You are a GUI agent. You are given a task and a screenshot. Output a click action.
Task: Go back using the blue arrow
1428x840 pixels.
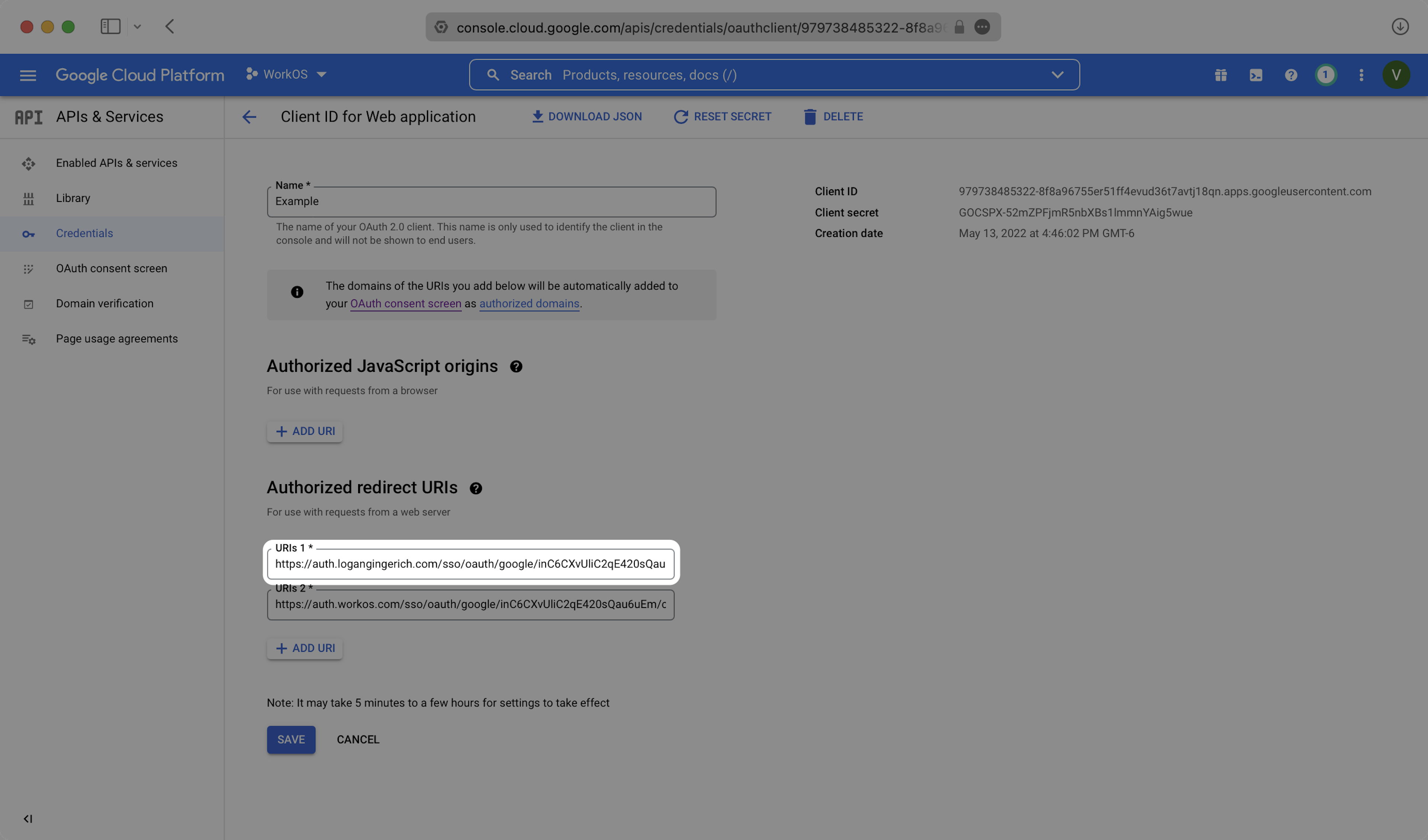249,117
